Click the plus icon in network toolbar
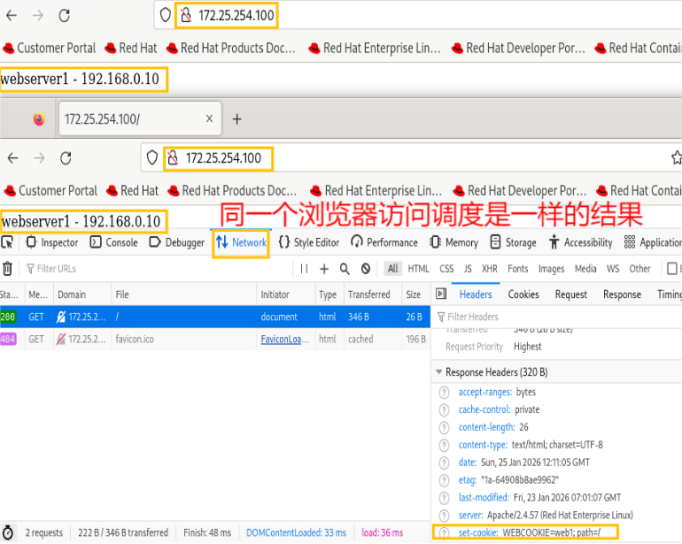The width and height of the screenshot is (682, 544). [324, 269]
